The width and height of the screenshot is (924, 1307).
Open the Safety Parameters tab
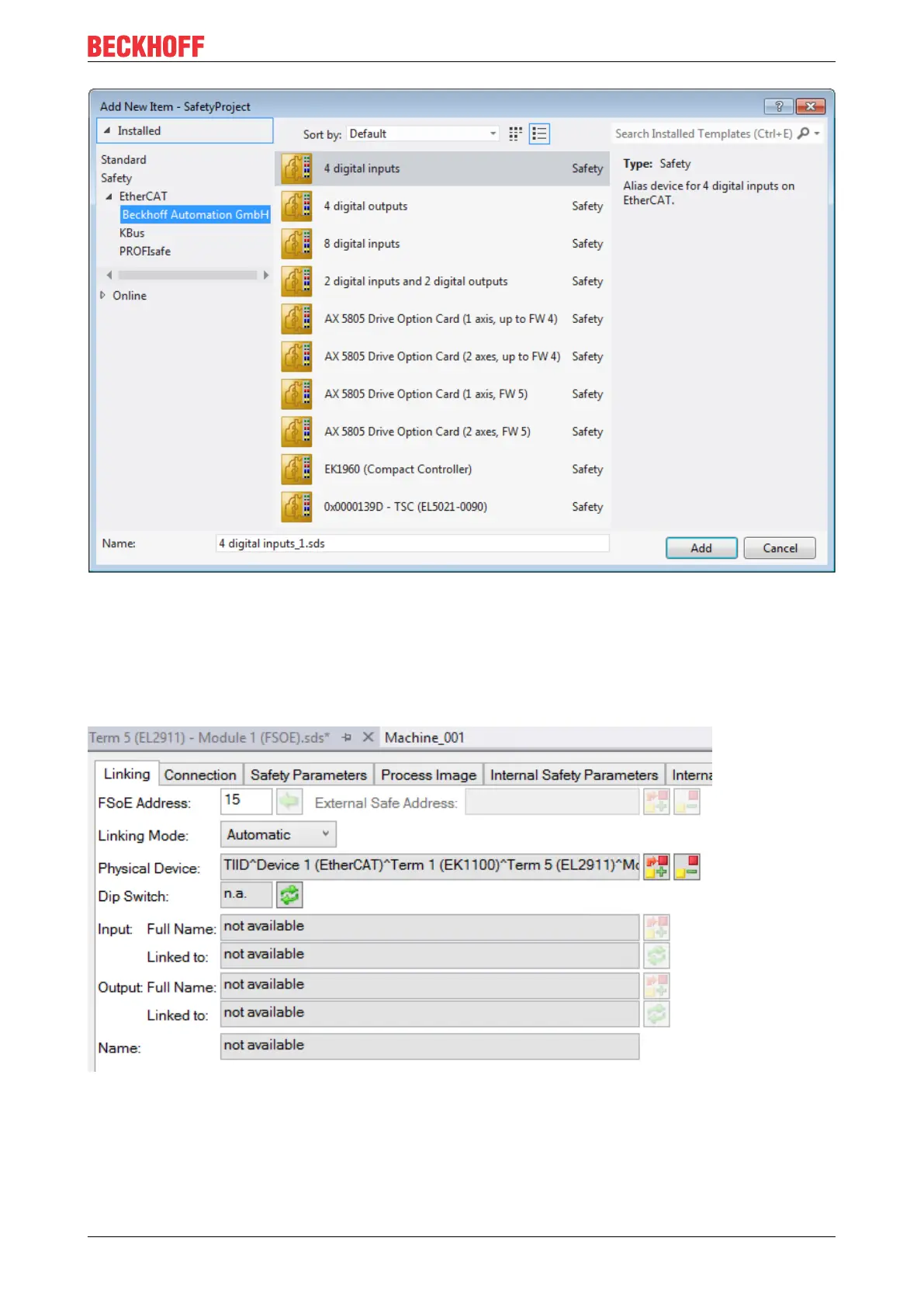coord(309,775)
